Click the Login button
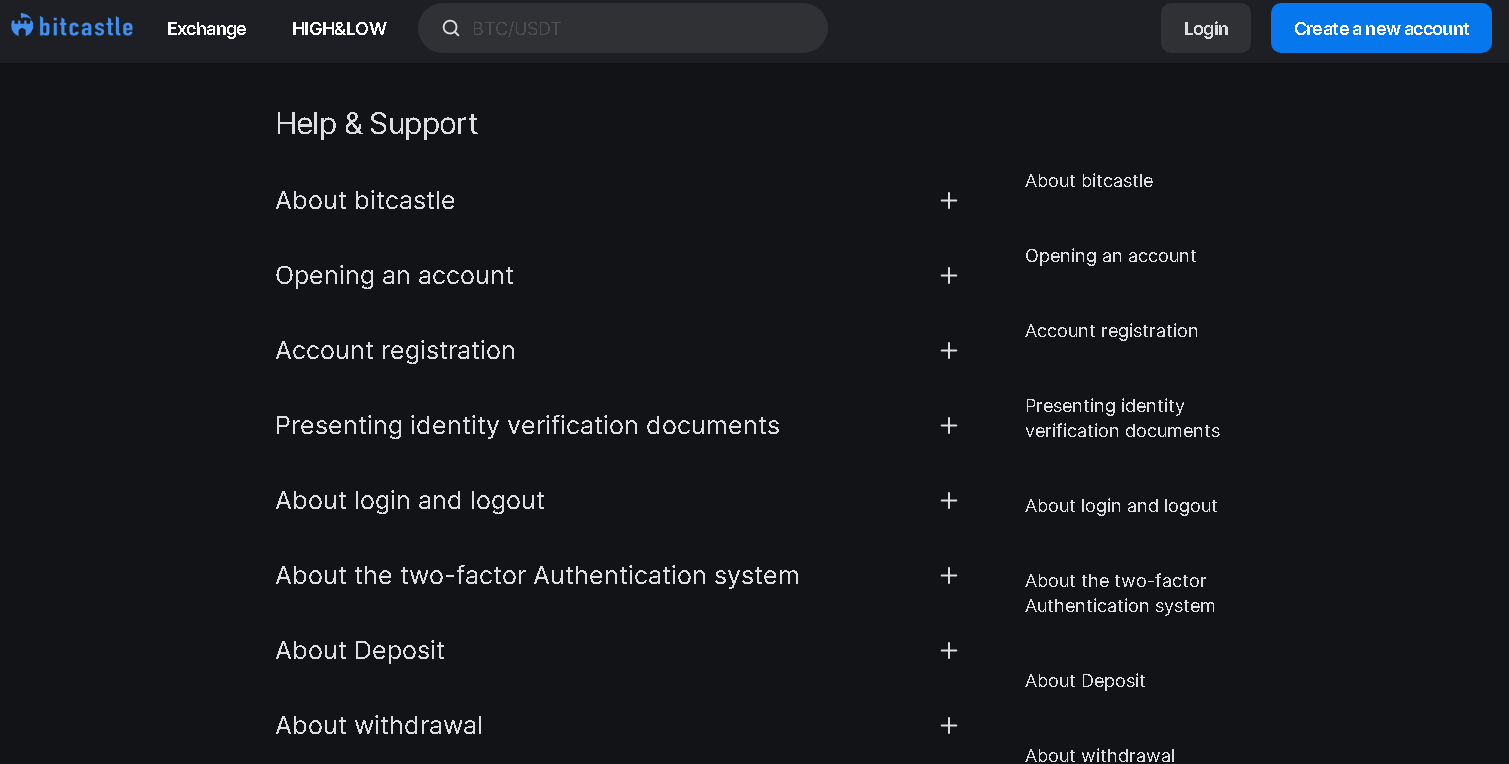The image size is (1509, 764). [1205, 29]
